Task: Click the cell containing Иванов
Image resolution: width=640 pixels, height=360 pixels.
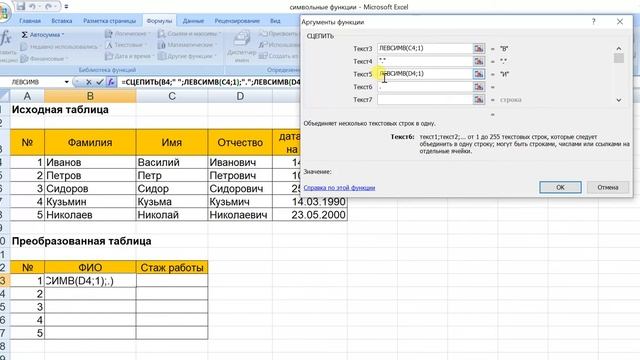Action: pyautogui.click(x=90, y=162)
